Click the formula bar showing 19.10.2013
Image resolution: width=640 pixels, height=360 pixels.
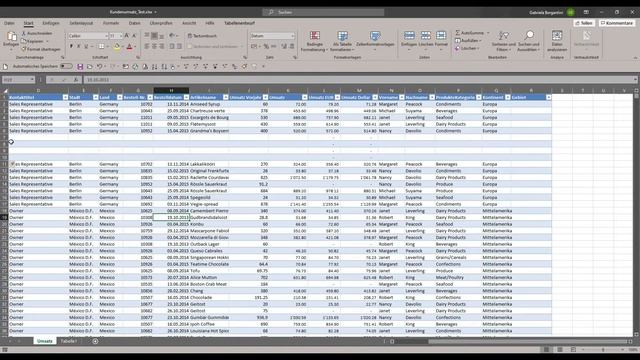359,80
